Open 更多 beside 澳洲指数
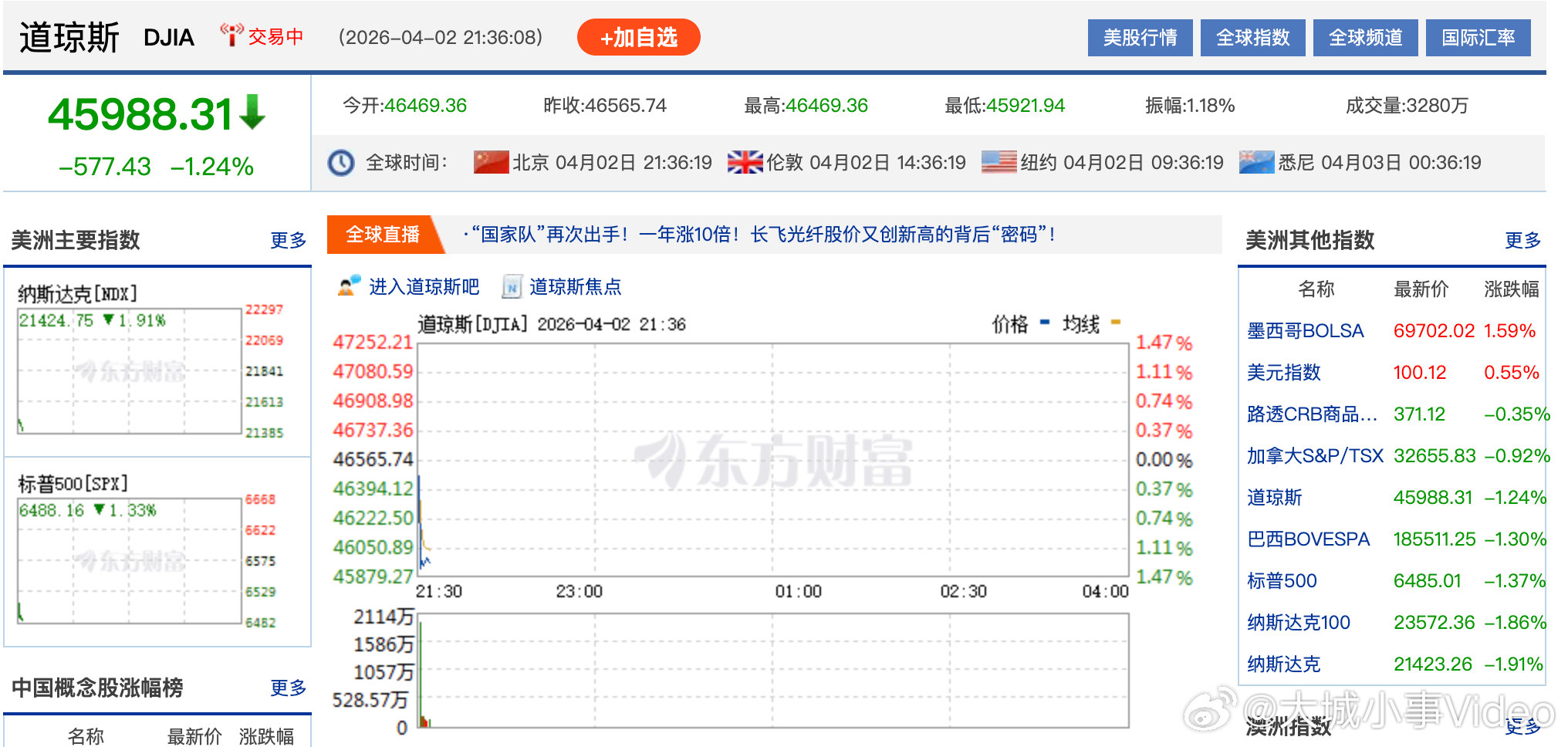 tap(1523, 725)
